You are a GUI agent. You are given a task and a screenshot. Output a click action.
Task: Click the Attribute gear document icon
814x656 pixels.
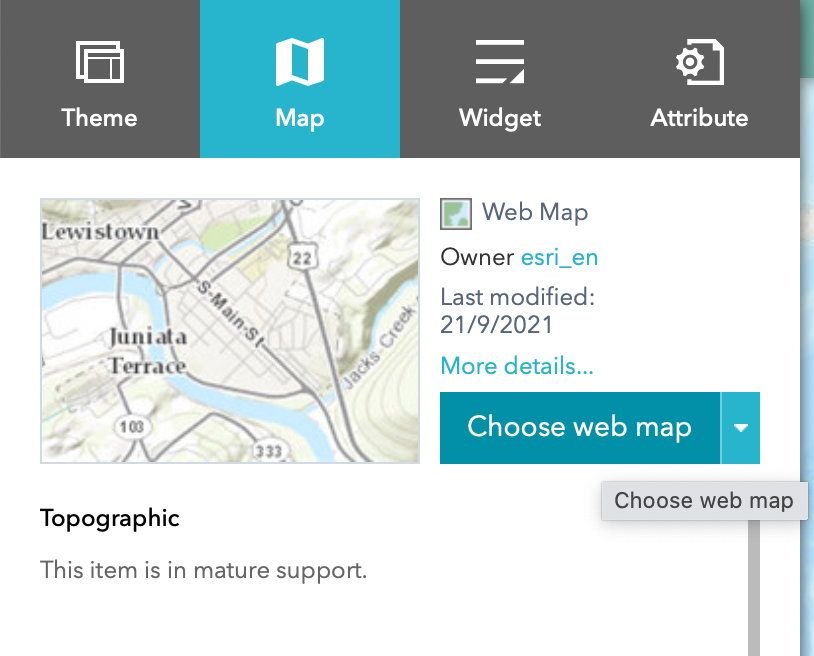click(x=699, y=62)
